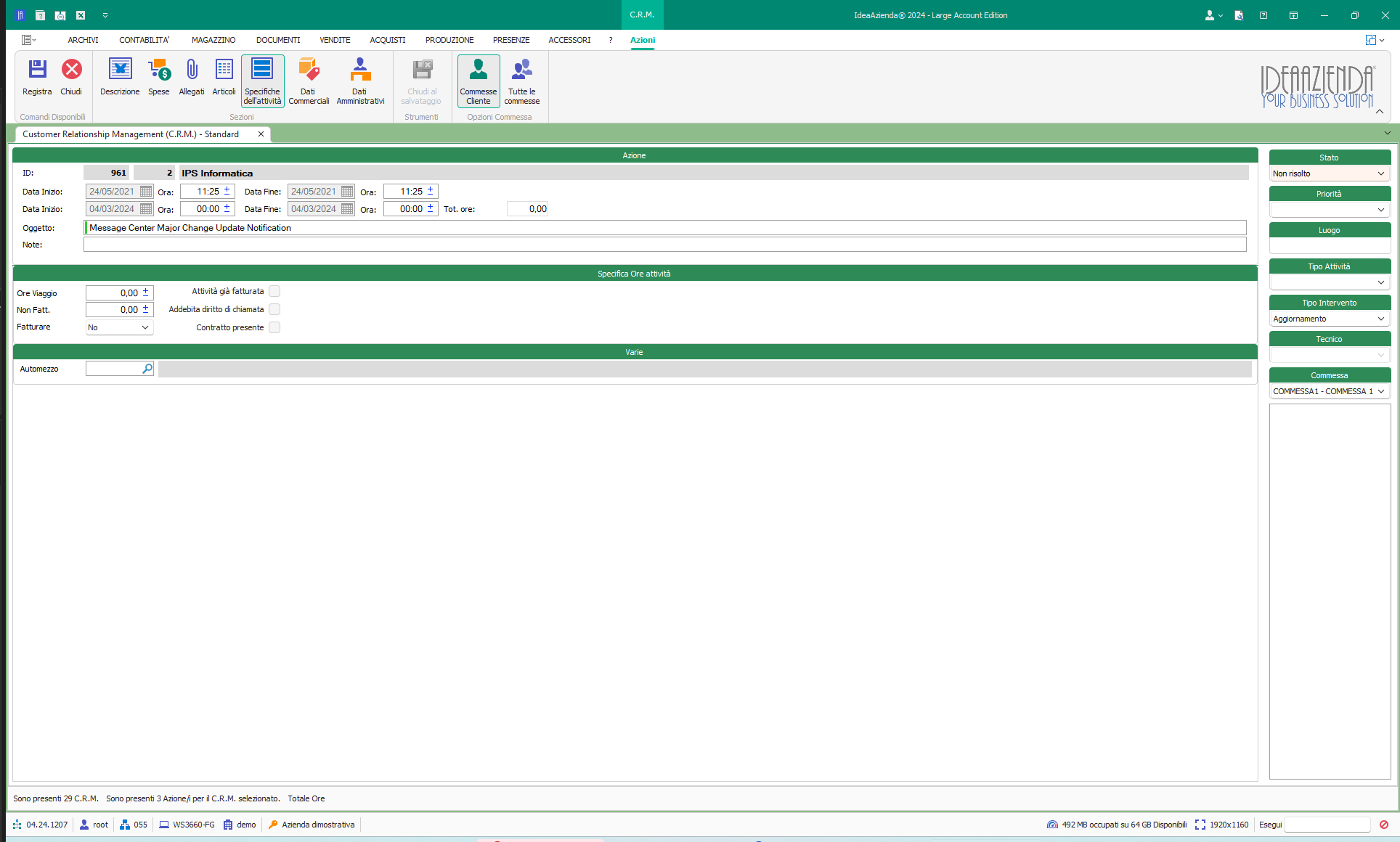Click the layout icon at ribbon right

[x=1371, y=40]
